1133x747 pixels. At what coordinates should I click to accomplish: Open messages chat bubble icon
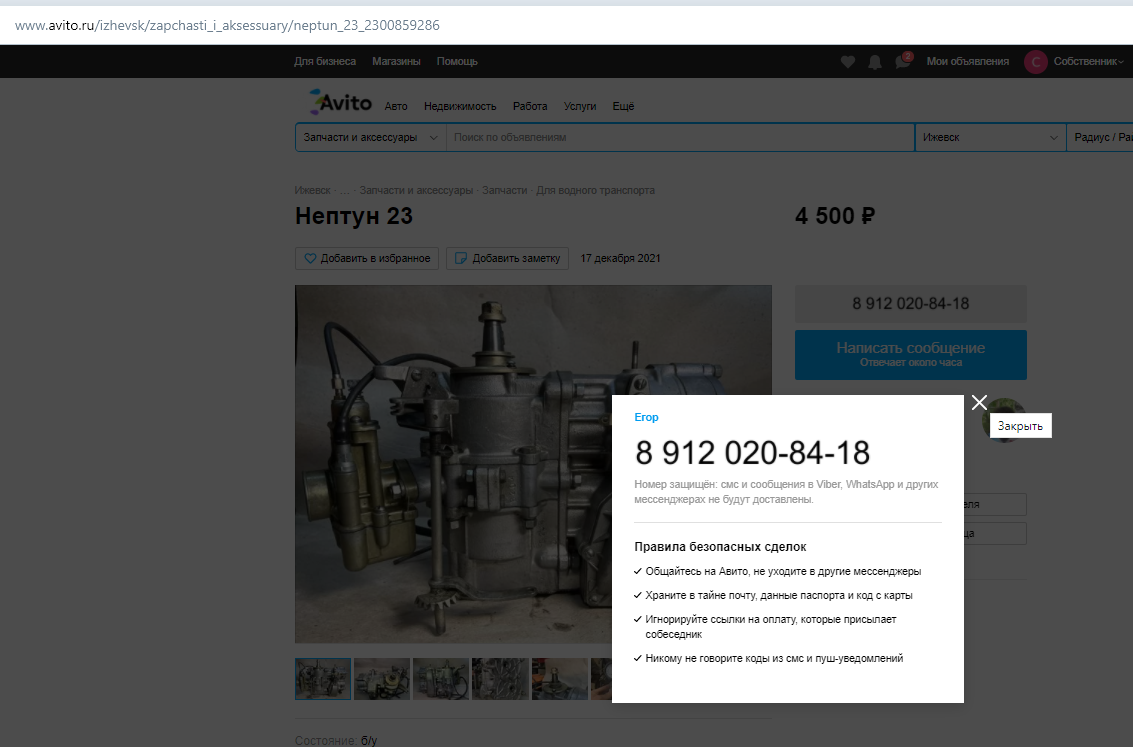pyautogui.click(x=902, y=62)
